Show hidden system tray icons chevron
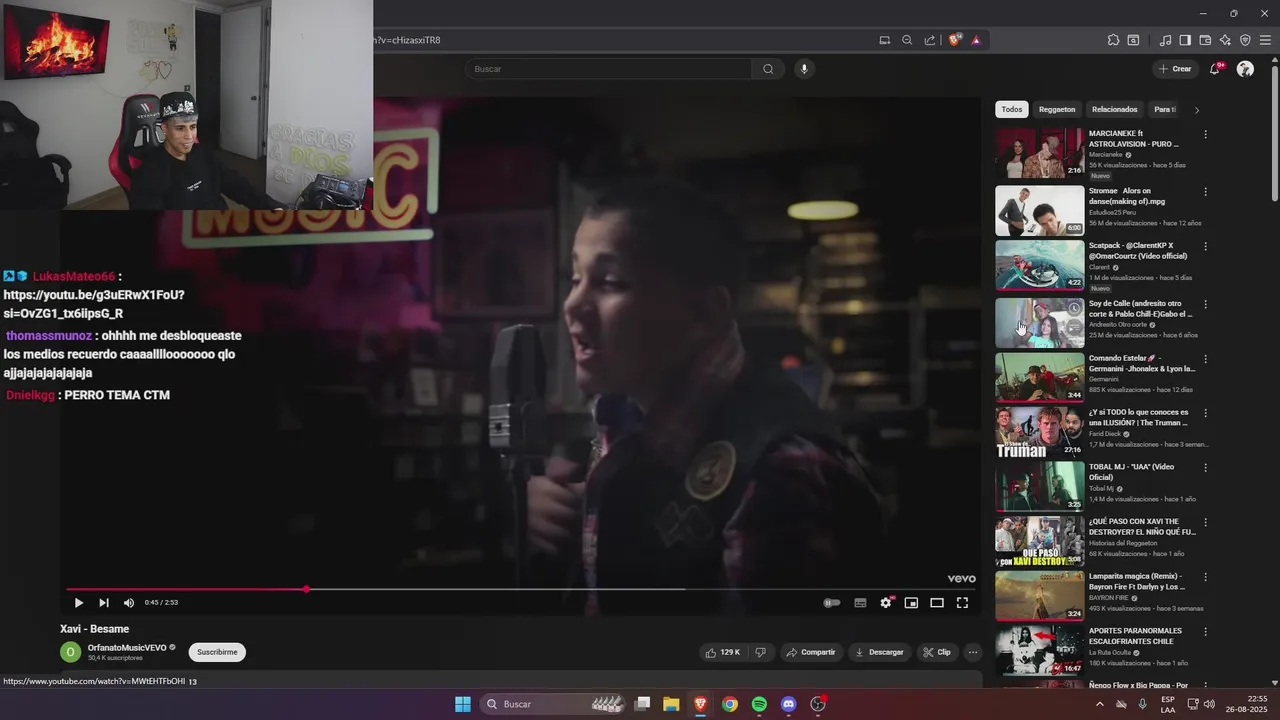The width and height of the screenshot is (1280, 720). tap(1100, 704)
